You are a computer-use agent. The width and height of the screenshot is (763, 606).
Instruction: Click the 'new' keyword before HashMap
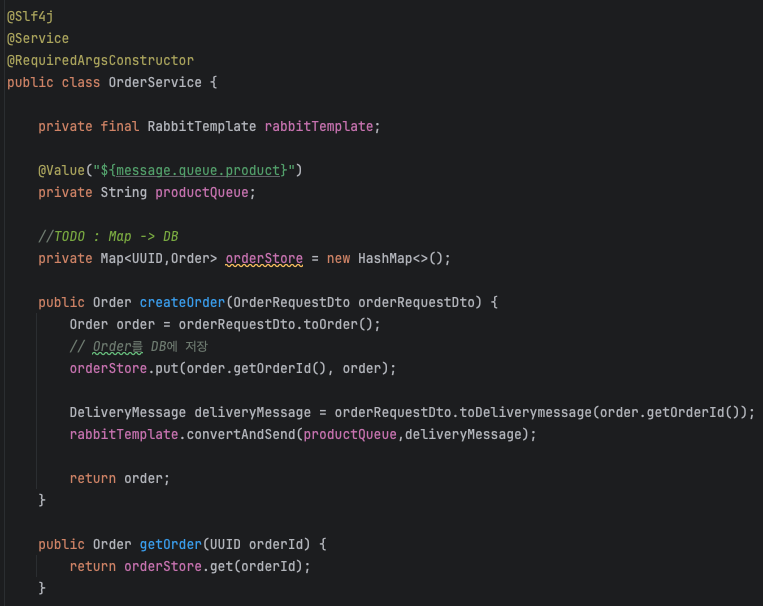338,258
